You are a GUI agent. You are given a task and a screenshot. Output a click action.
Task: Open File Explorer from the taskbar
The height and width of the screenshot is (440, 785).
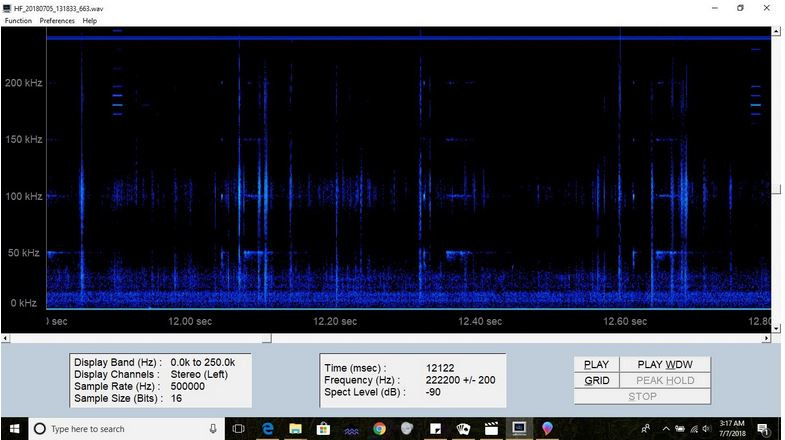[295, 429]
